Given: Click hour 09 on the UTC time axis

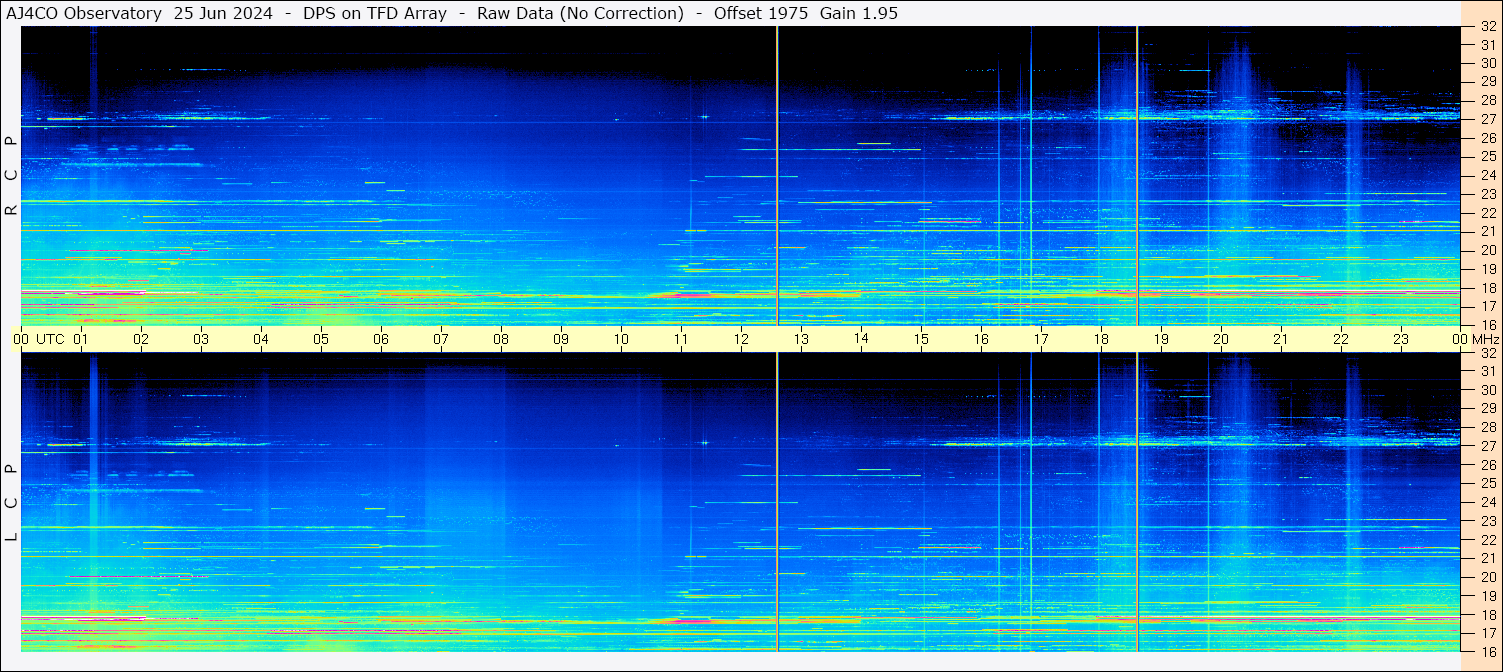Looking at the screenshot, I should coord(561,339).
